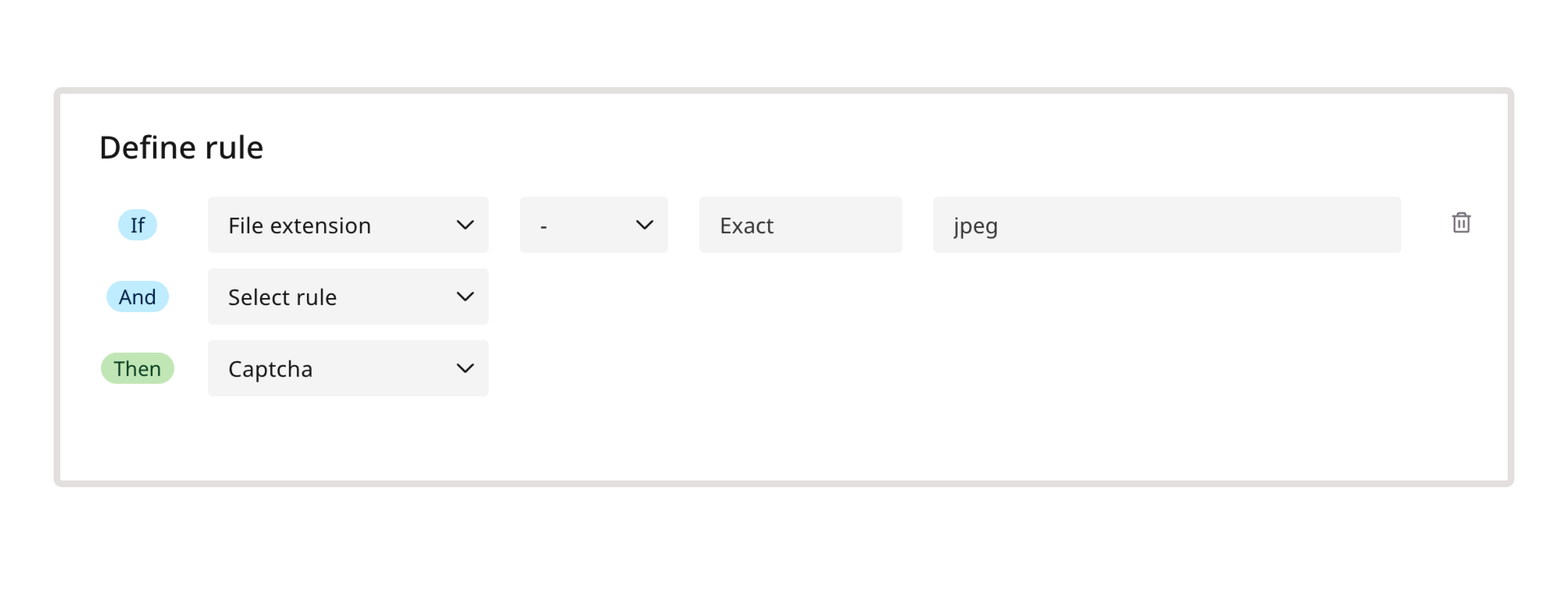Expand the chevron on the Select rule field
This screenshot has height=601, width=1568.
tap(466, 297)
